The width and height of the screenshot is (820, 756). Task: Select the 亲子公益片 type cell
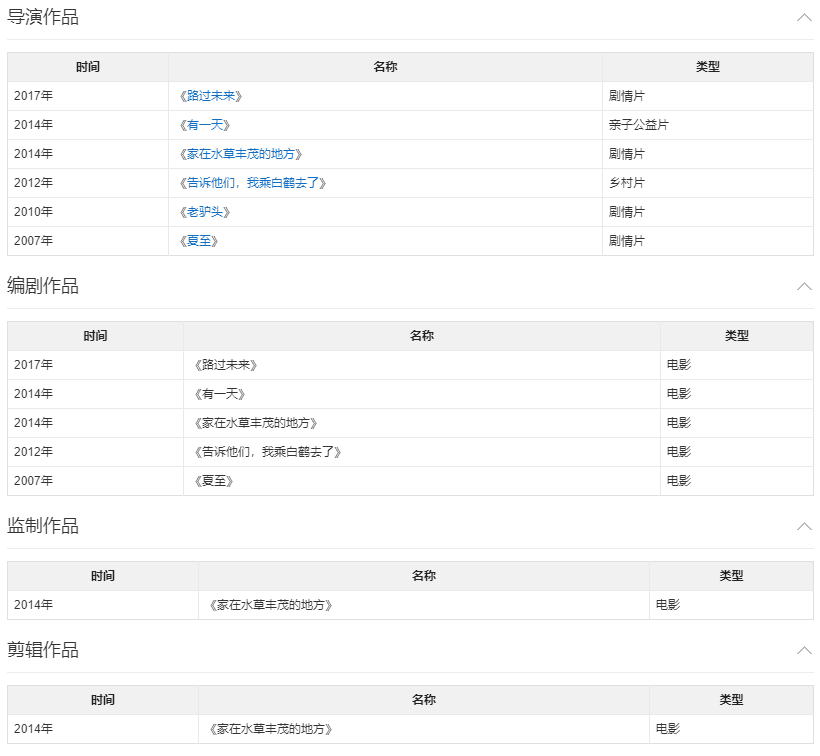click(708, 125)
